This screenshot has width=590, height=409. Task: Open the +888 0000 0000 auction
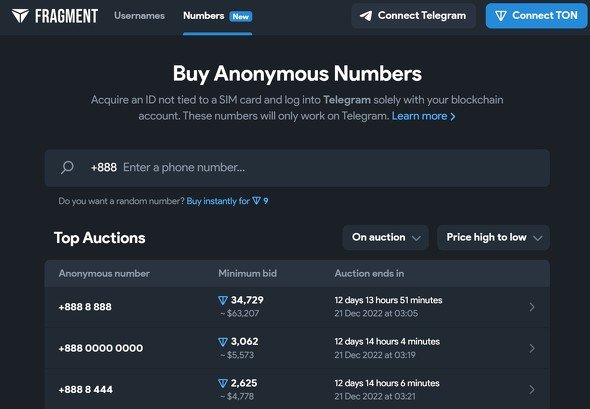click(297, 348)
